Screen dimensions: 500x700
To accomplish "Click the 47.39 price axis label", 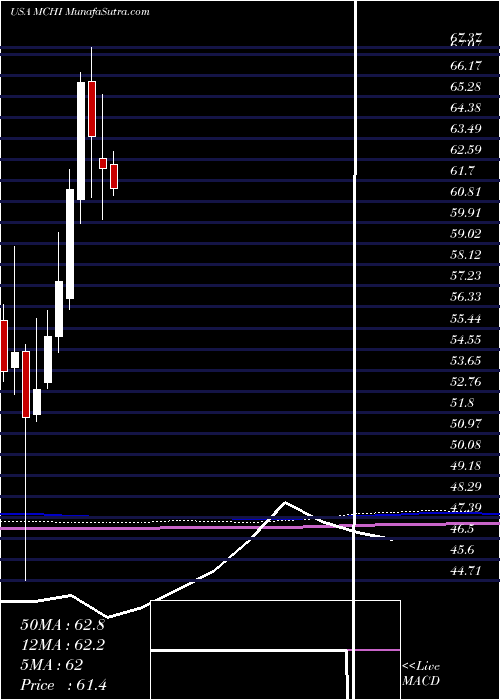I will 466,508.
